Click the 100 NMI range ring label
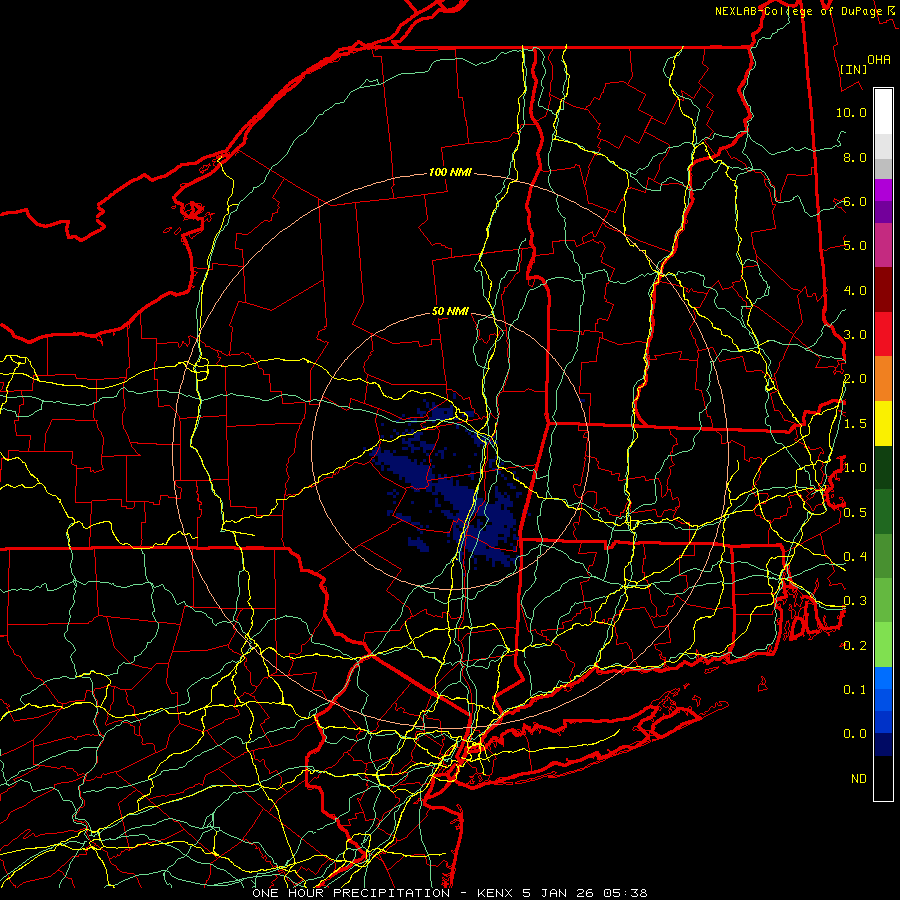The image size is (900, 900). (x=450, y=172)
